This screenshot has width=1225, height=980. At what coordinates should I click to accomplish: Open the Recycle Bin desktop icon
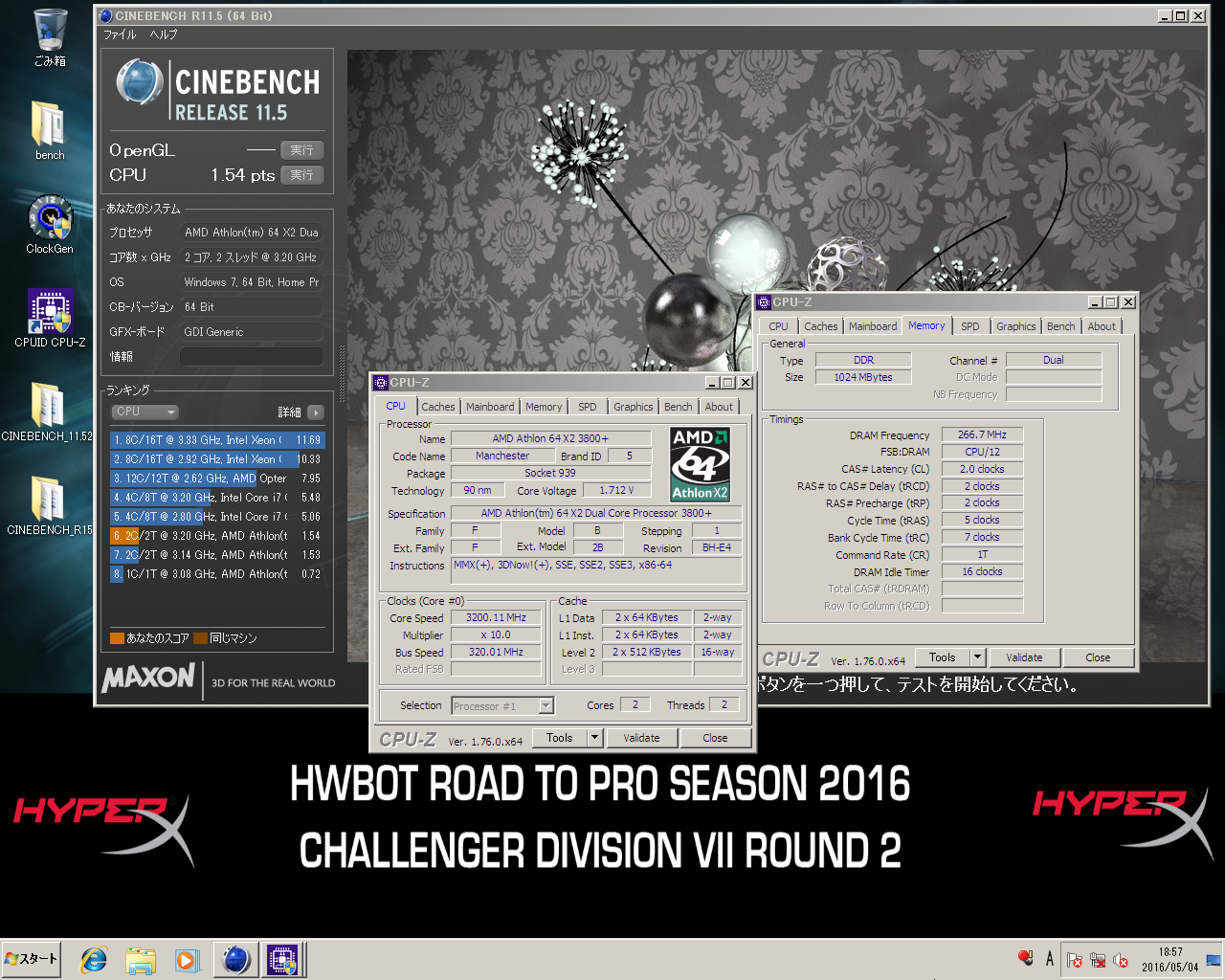pos(50,36)
